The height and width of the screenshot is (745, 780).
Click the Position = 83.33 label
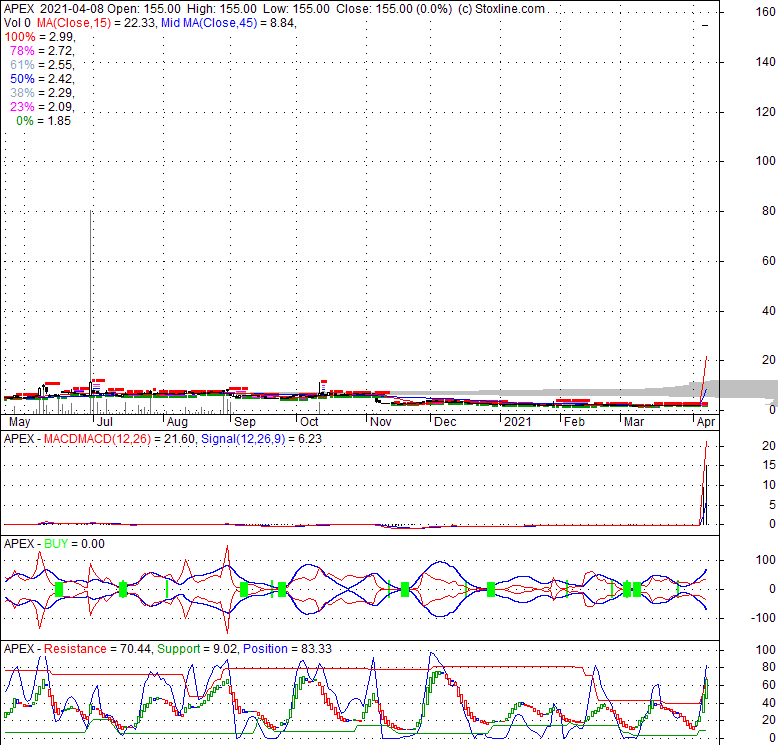point(287,649)
